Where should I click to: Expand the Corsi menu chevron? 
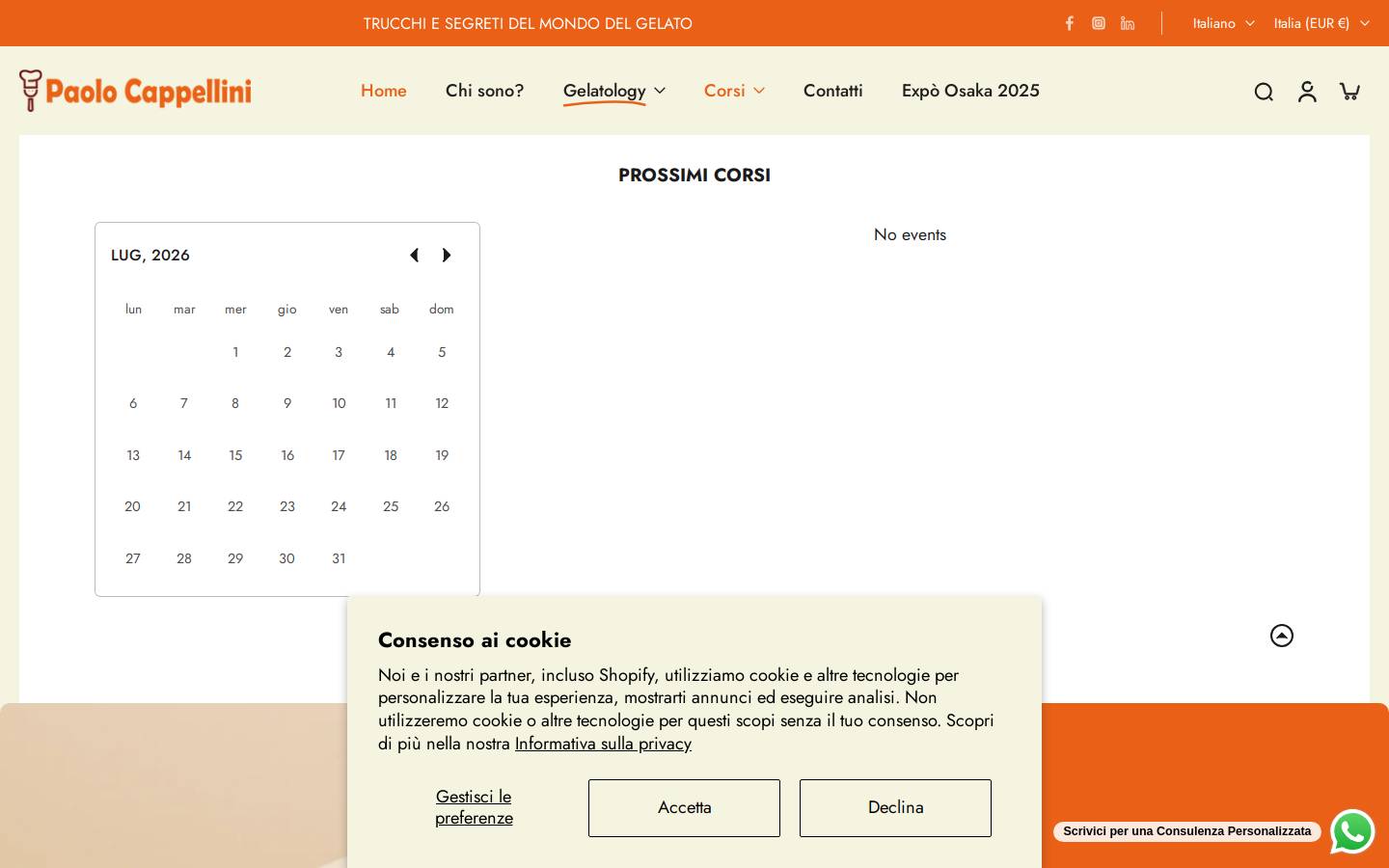click(x=759, y=91)
